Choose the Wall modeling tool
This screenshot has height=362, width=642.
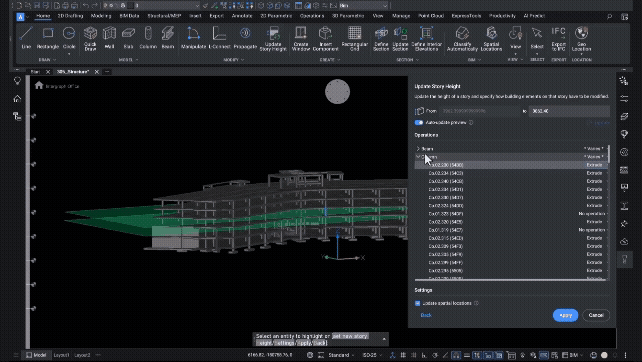click(109, 38)
